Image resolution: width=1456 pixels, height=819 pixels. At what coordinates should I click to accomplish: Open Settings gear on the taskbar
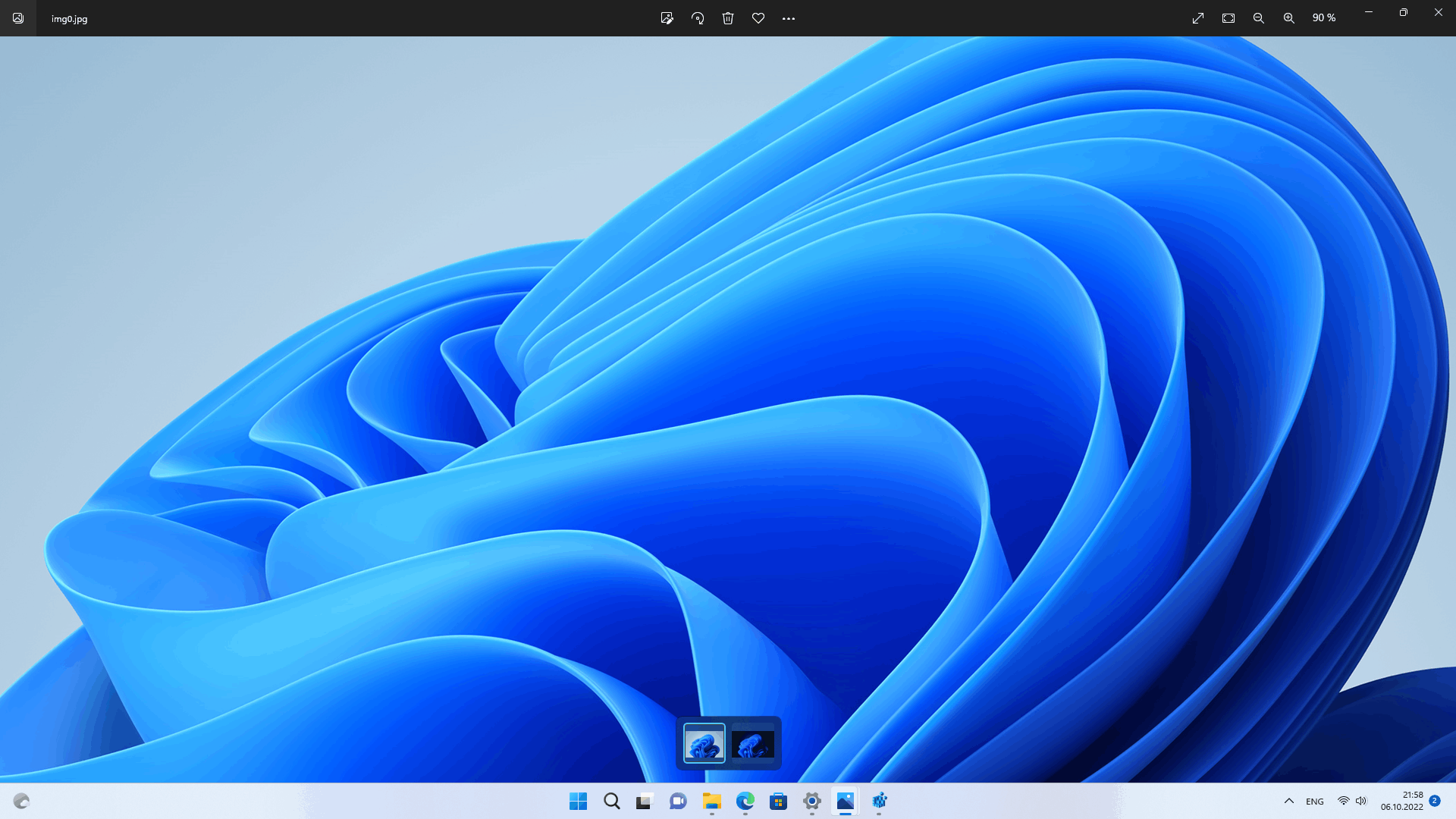(811, 801)
